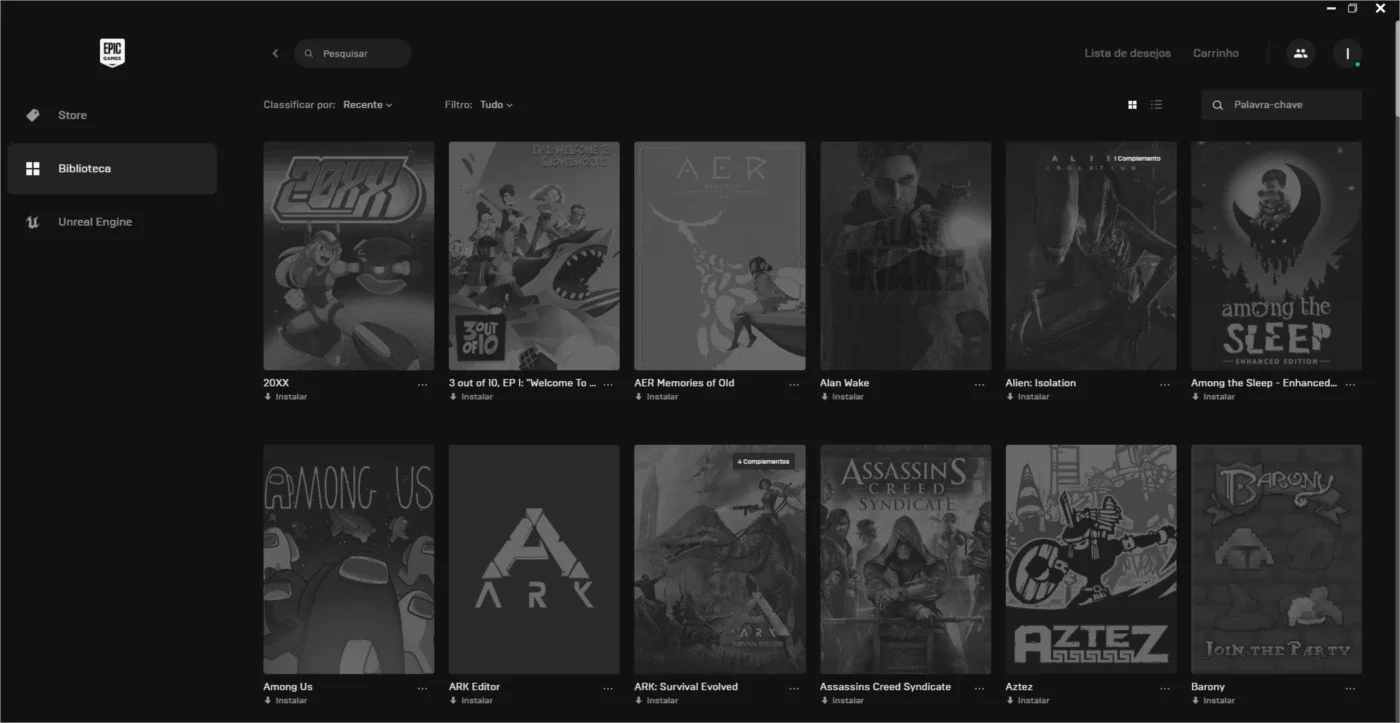Minimize the Epic Games Launcher window
Screen dimensions: 1400x723
pos(1331,8)
